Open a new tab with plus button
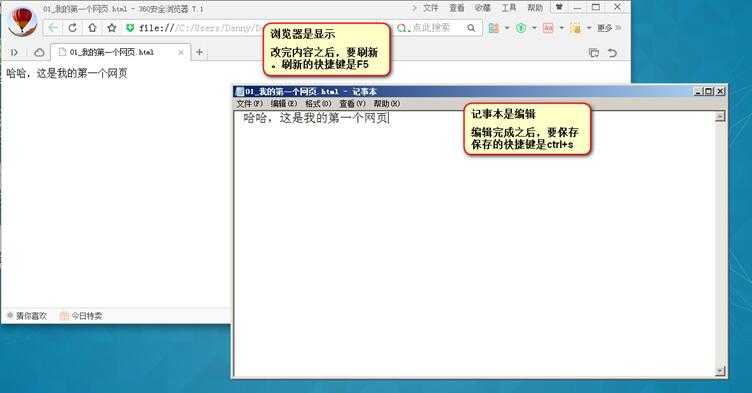The image size is (752, 393). coord(200,52)
